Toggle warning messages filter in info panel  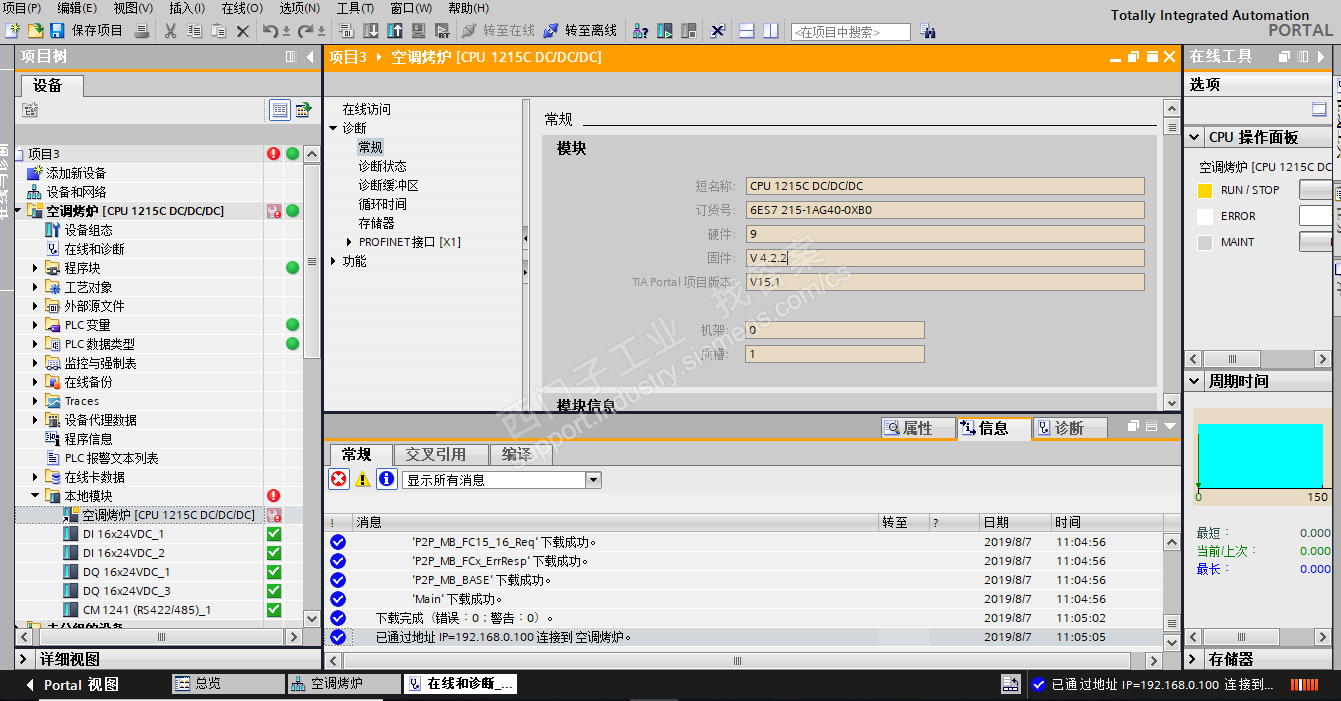tap(363, 480)
